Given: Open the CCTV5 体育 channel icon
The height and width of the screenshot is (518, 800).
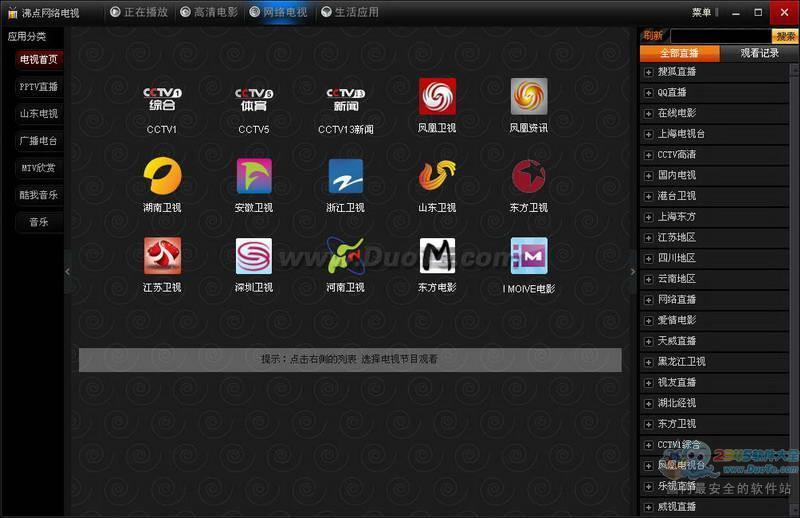Looking at the screenshot, I should coord(254,99).
